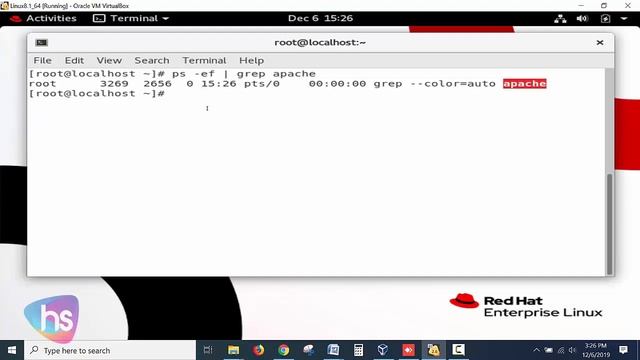Open the Camtasia C icon on taskbar
Image resolution: width=640 pixels, height=360 pixels.
458,350
